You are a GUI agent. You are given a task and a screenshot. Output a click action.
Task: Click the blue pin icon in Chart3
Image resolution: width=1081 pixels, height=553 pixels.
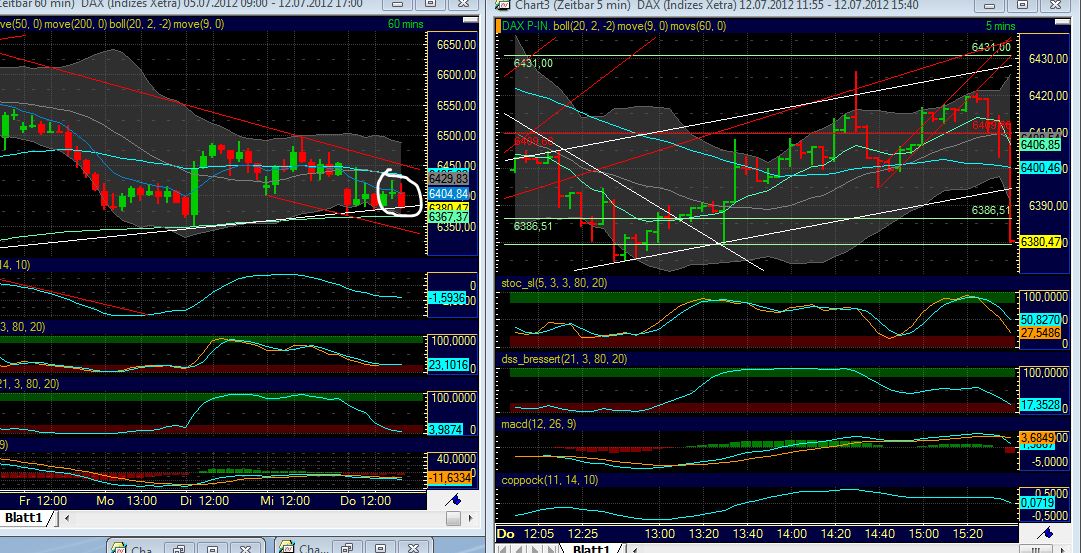coord(1047,532)
